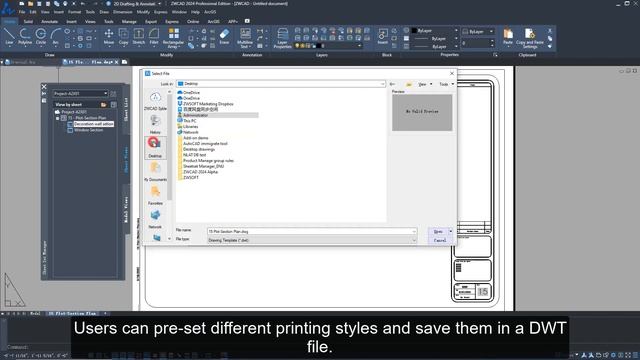Image resolution: width=640 pixels, height=360 pixels.
Task: Click the undo arrow in quick access toolbar
Action: [83, 4]
